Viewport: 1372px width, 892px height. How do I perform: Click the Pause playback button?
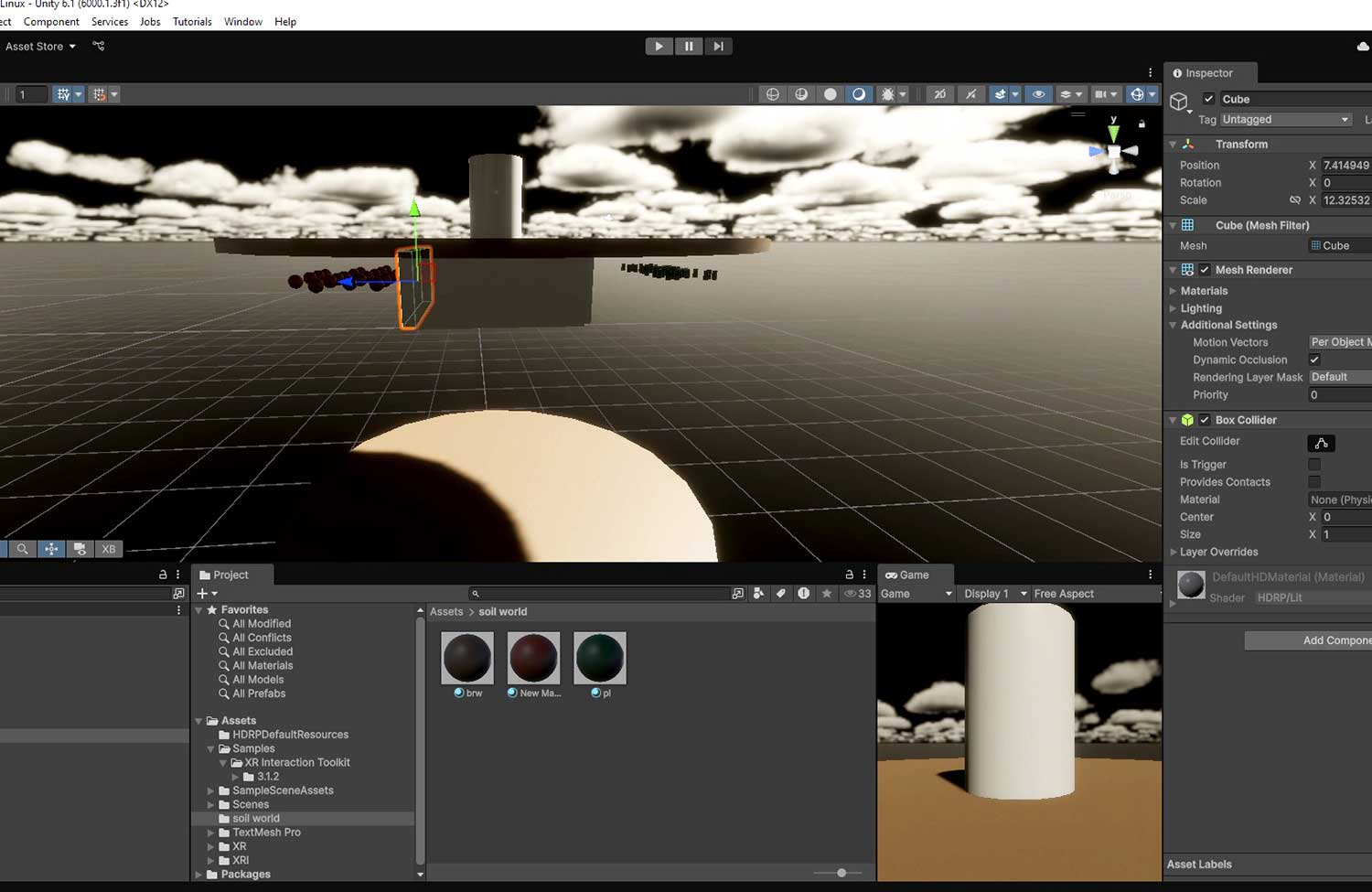pos(688,47)
